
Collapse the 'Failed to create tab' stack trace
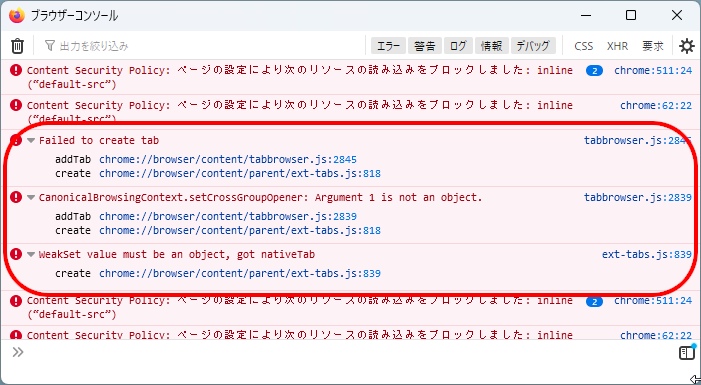click(31, 141)
